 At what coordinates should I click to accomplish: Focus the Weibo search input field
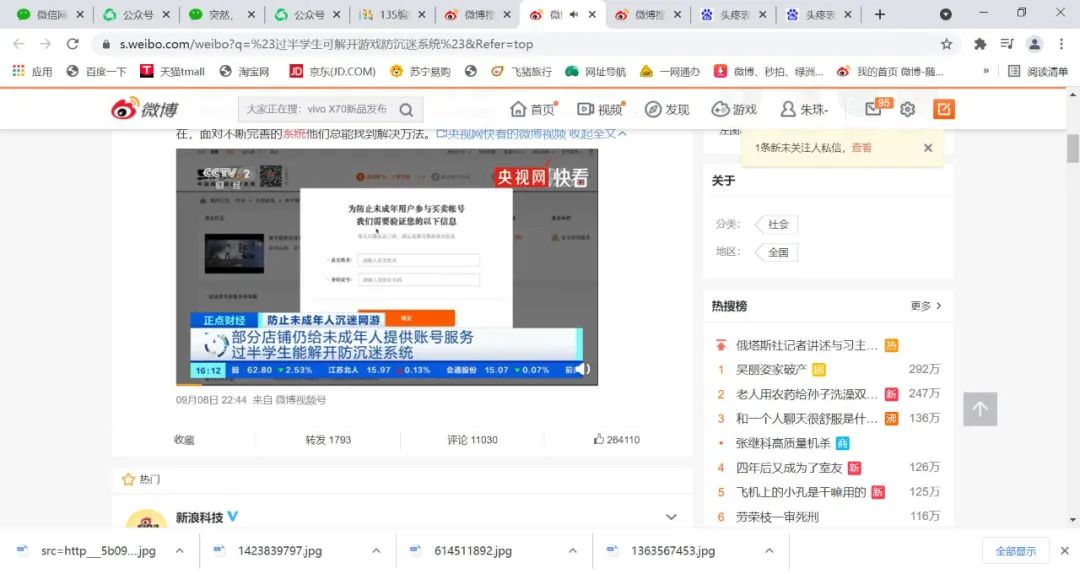click(318, 110)
